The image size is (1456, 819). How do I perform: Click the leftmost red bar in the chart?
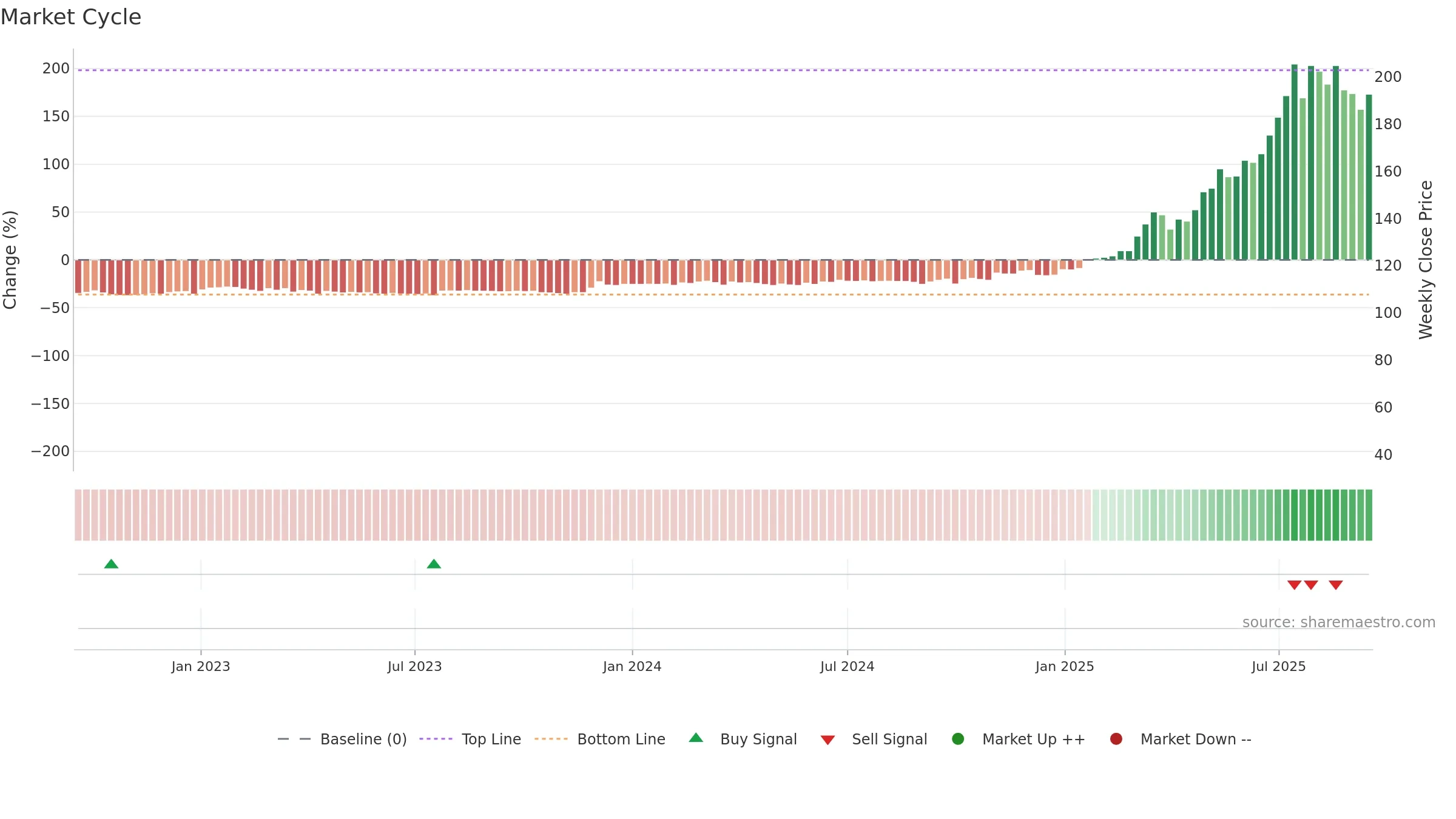(78, 276)
